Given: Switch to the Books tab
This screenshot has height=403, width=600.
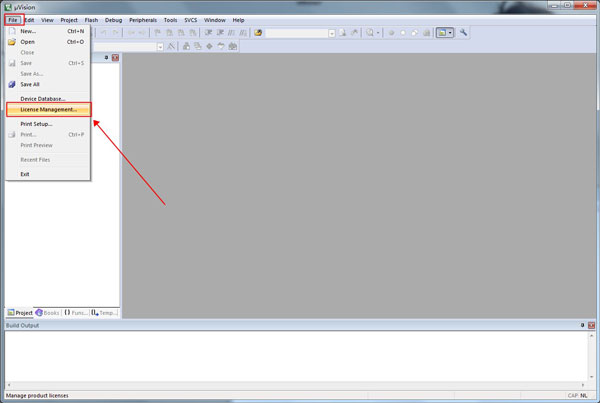Looking at the screenshot, I should pos(48,313).
